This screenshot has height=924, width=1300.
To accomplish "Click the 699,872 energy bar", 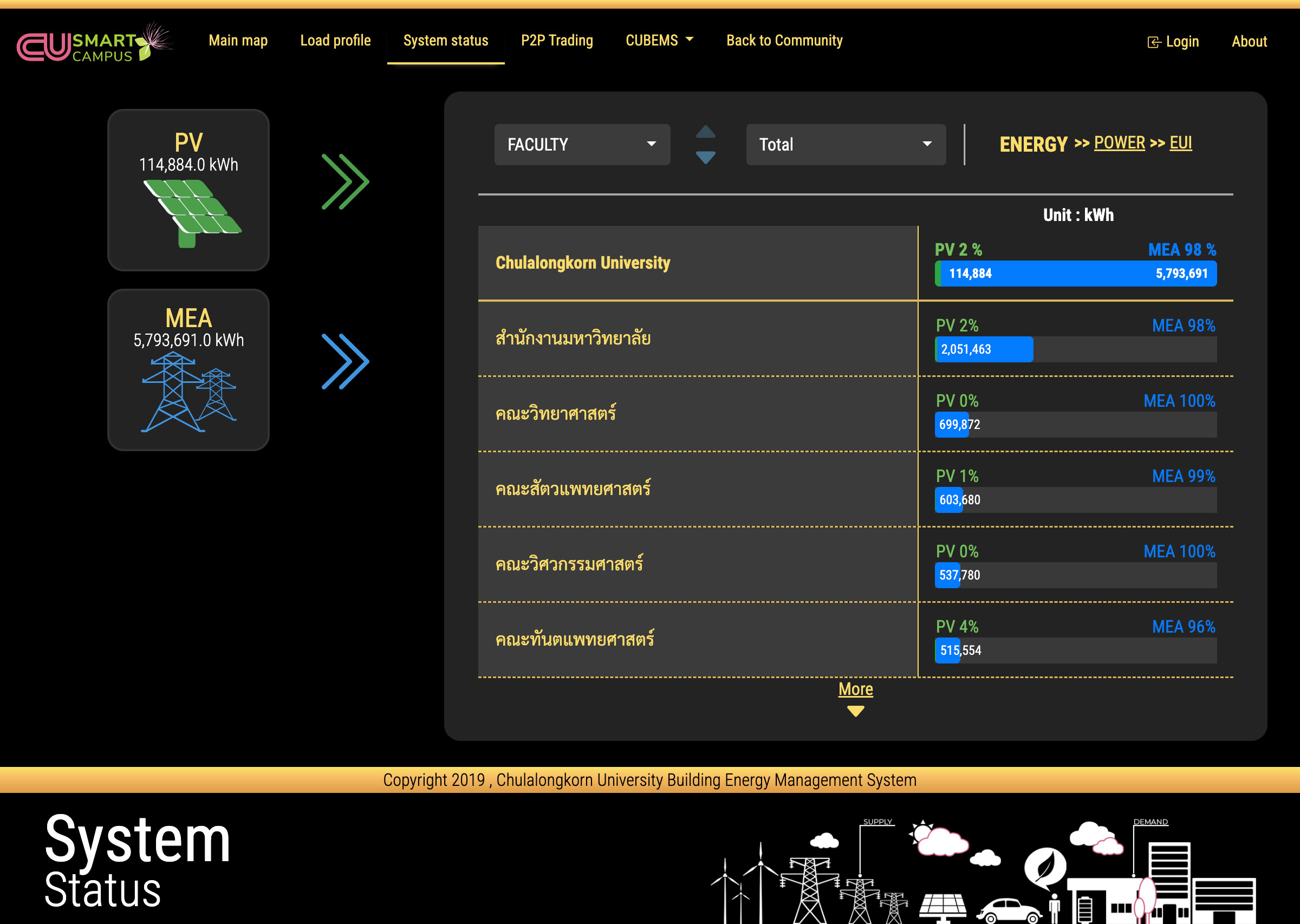I will point(1075,424).
